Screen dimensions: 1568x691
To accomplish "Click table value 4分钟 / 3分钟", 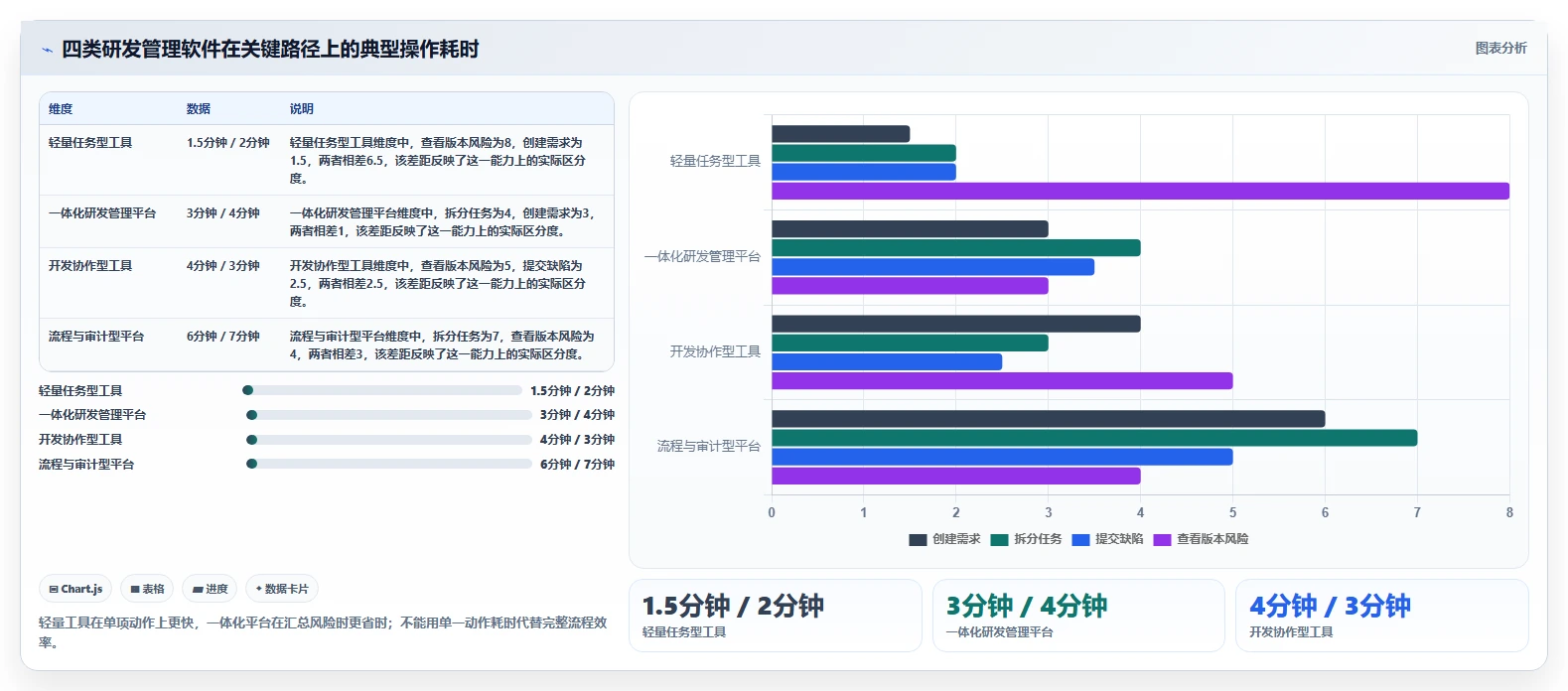I will [223, 266].
